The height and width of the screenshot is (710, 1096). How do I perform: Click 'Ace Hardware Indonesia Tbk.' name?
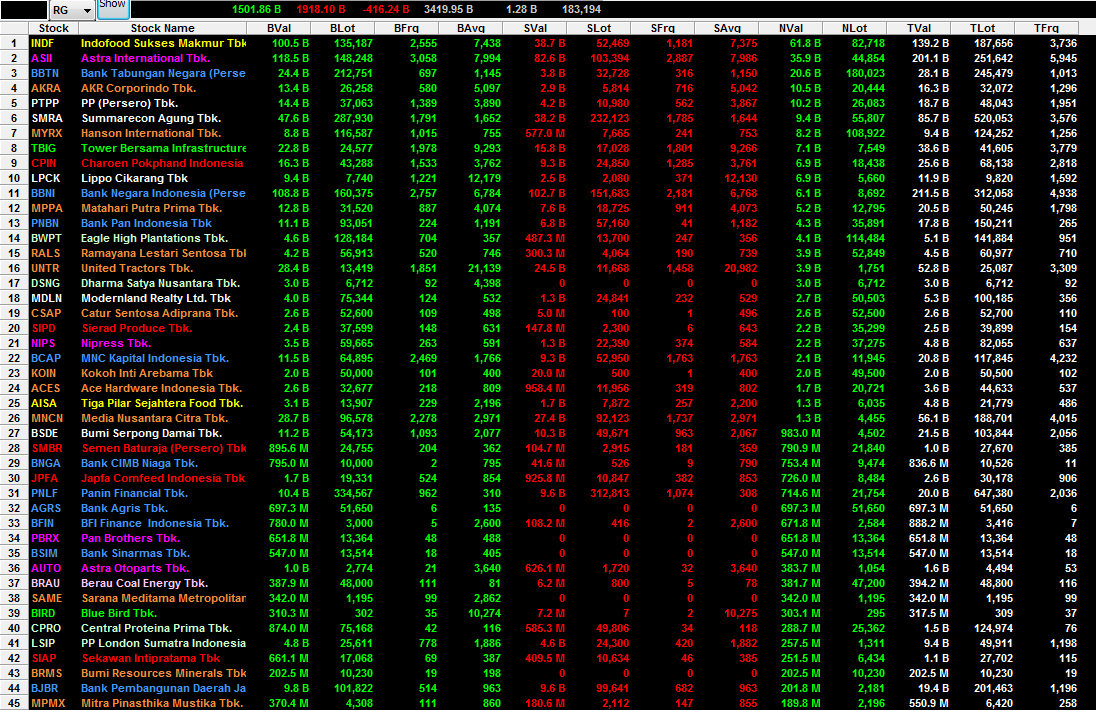pyautogui.click(x=161, y=389)
